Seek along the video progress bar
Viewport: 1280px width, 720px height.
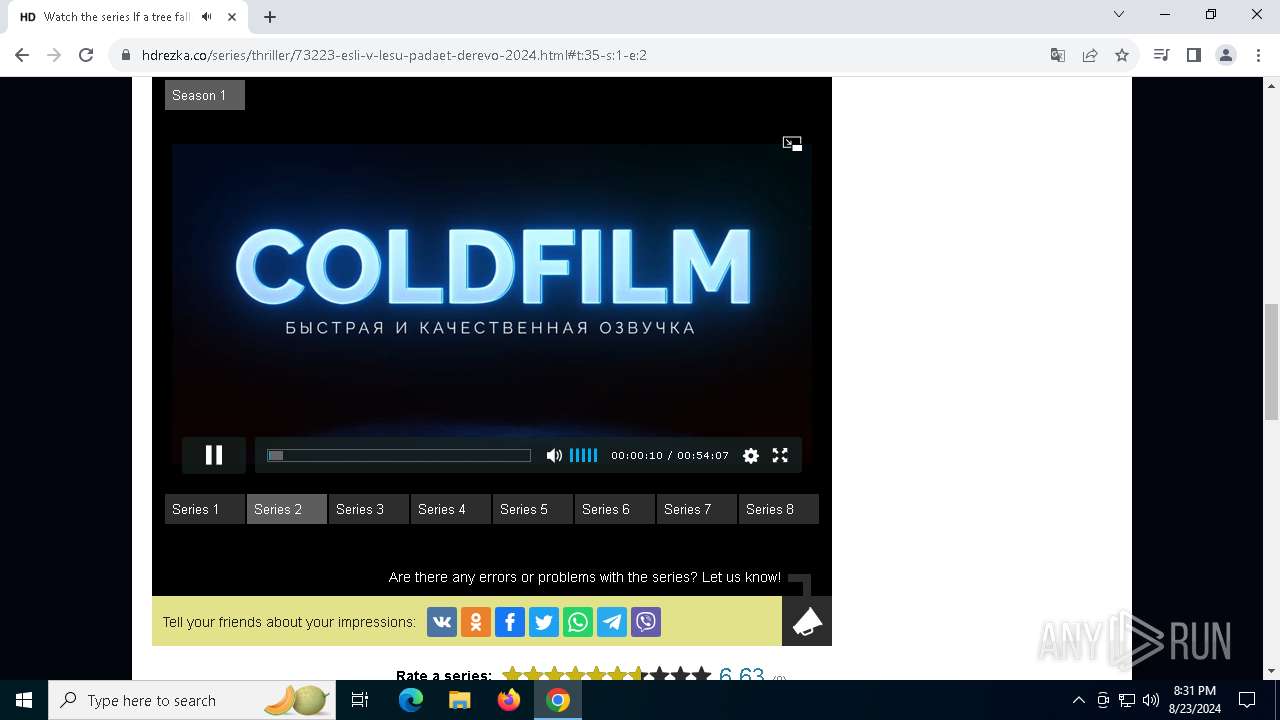[x=399, y=455]
